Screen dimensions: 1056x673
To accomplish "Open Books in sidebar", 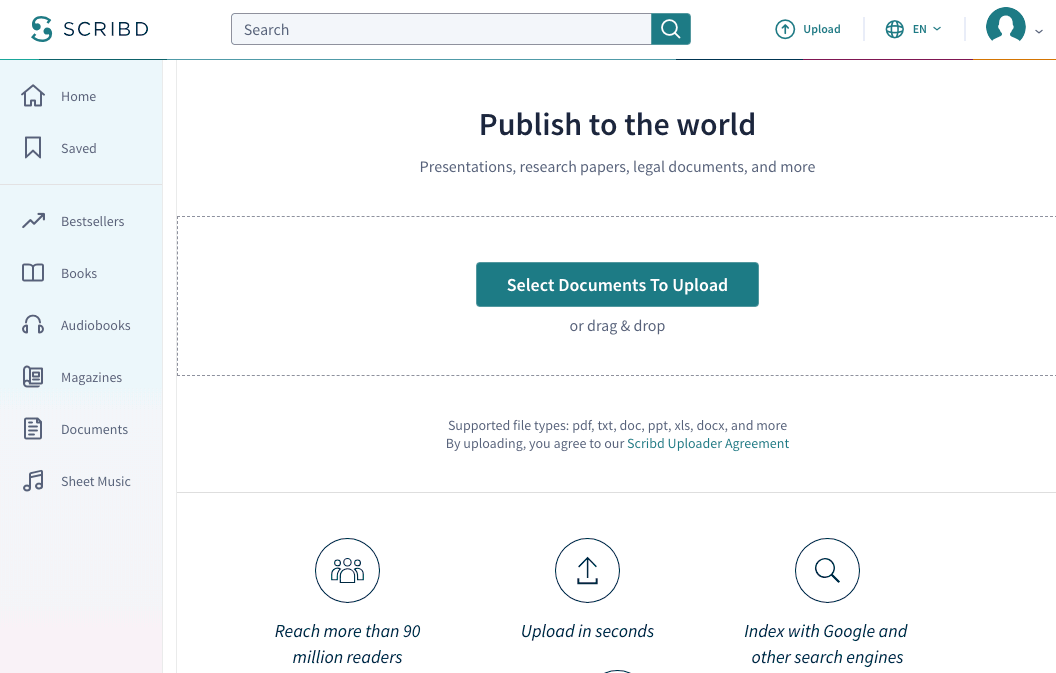I will (x=81, y=274).
